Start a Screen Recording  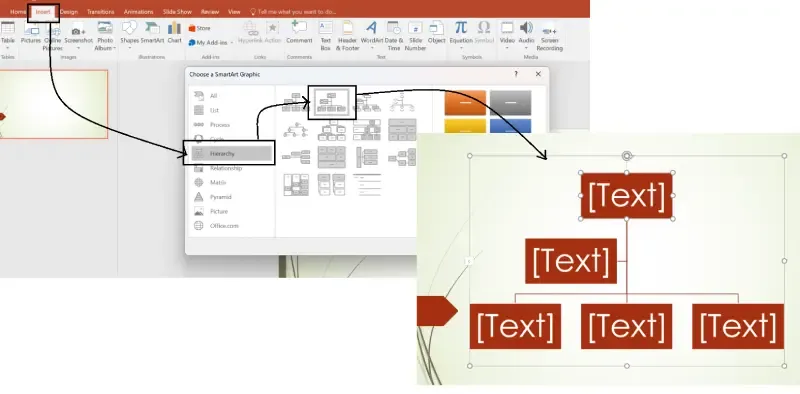pyautogui.click(x=549, y=37)
